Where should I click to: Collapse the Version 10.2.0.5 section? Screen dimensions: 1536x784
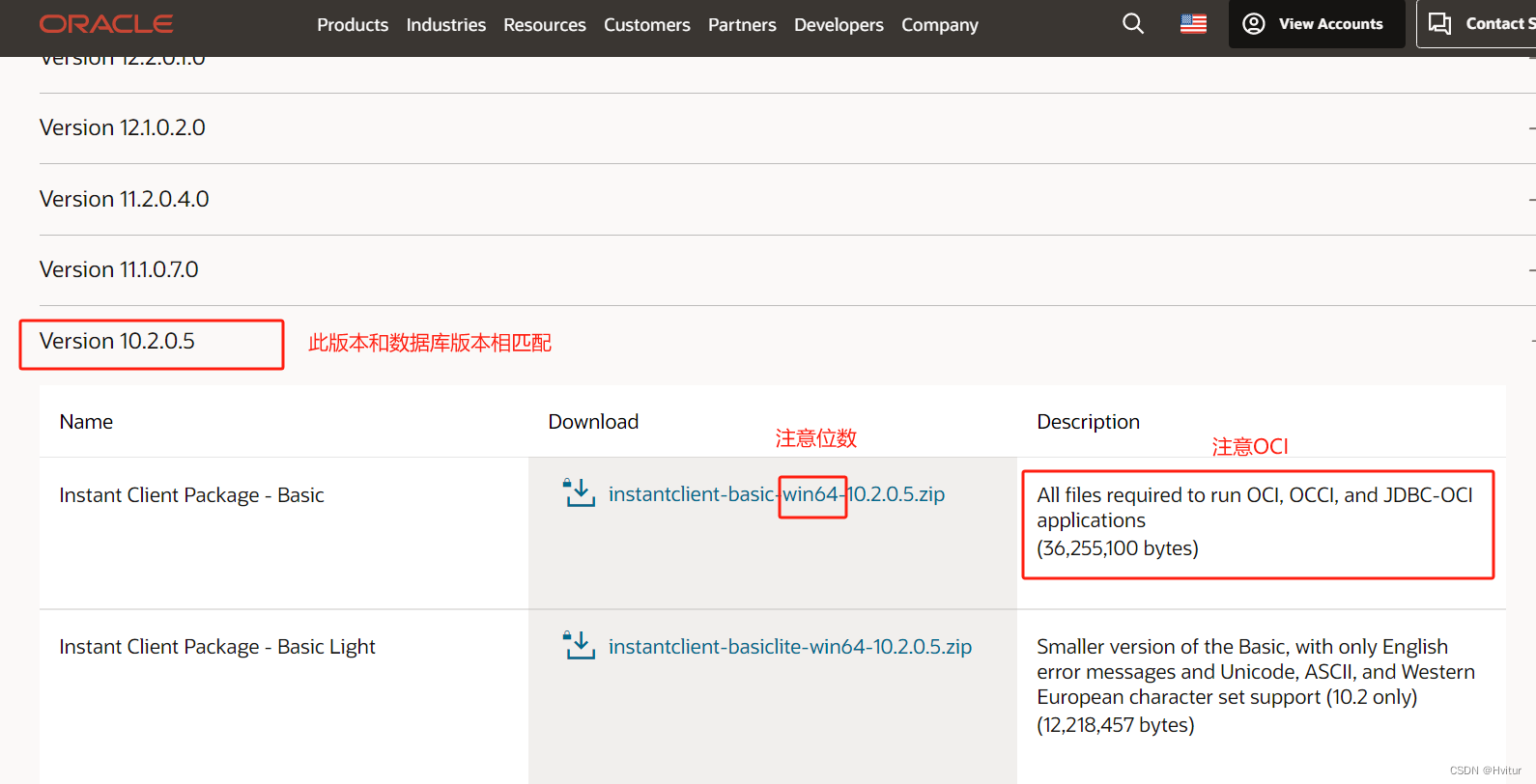coord(787,342)
